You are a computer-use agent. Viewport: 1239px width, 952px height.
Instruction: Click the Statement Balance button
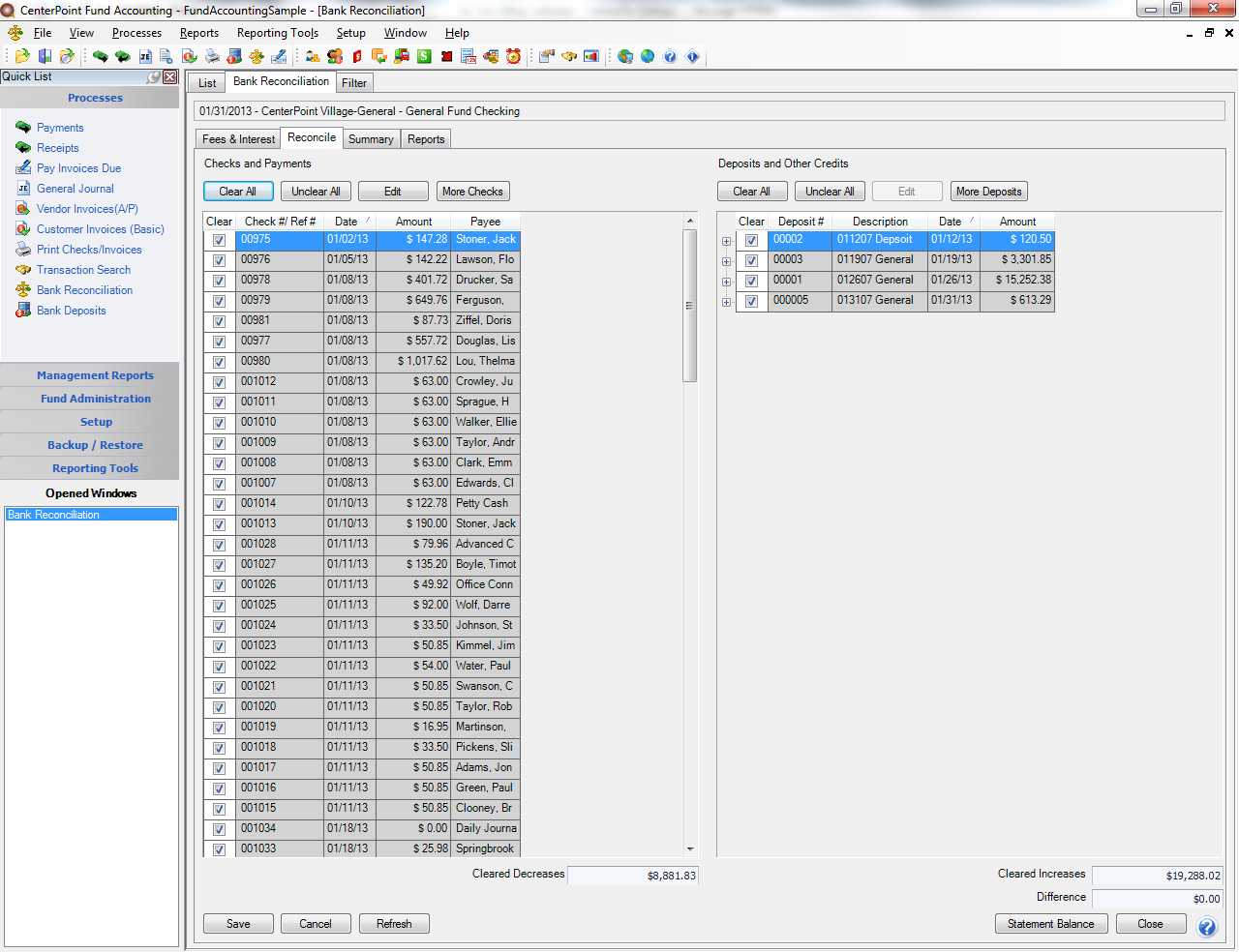(x=1050, y=924)
